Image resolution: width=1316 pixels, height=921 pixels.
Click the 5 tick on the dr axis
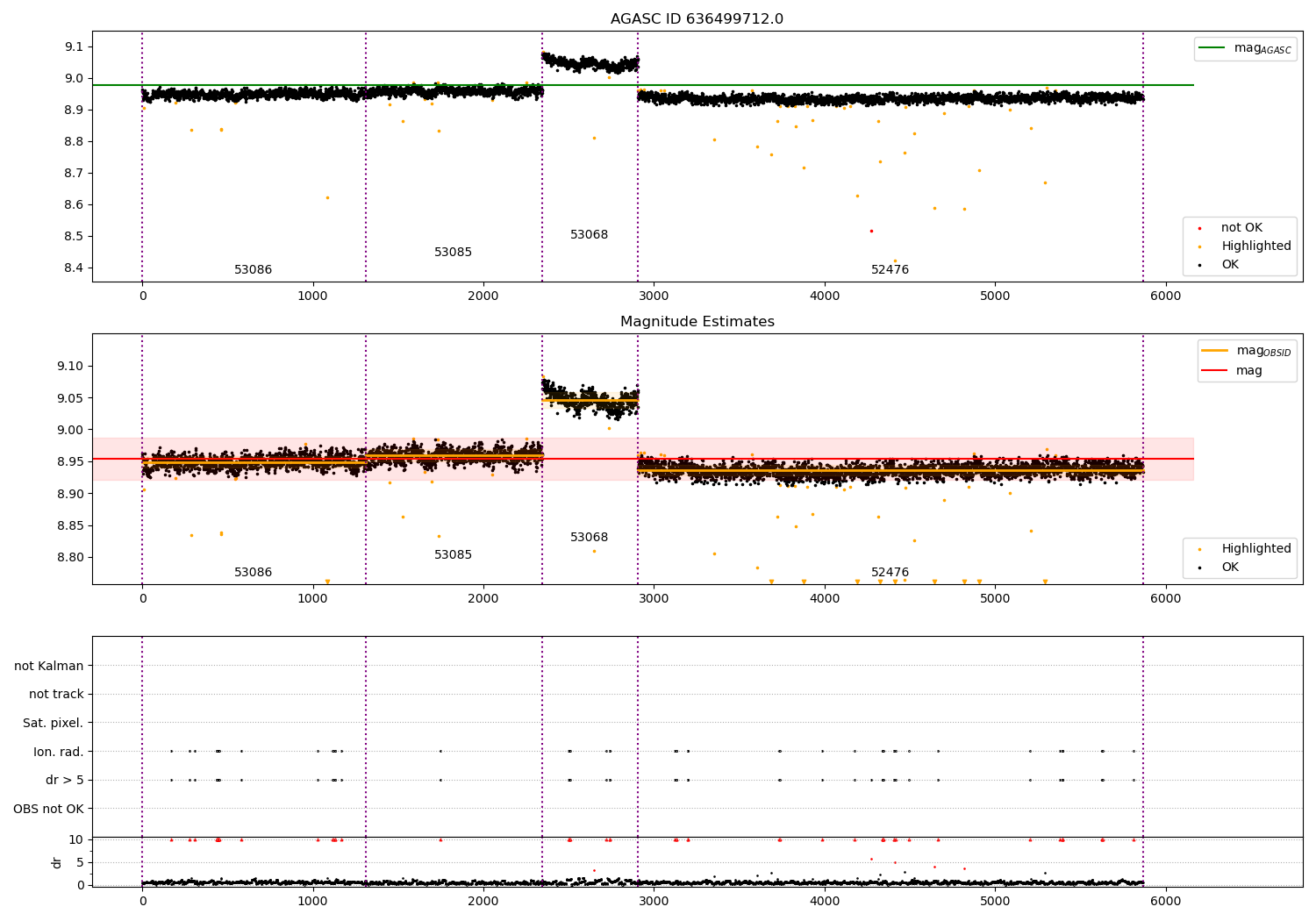pyautogui.click(x=80, y=863)
